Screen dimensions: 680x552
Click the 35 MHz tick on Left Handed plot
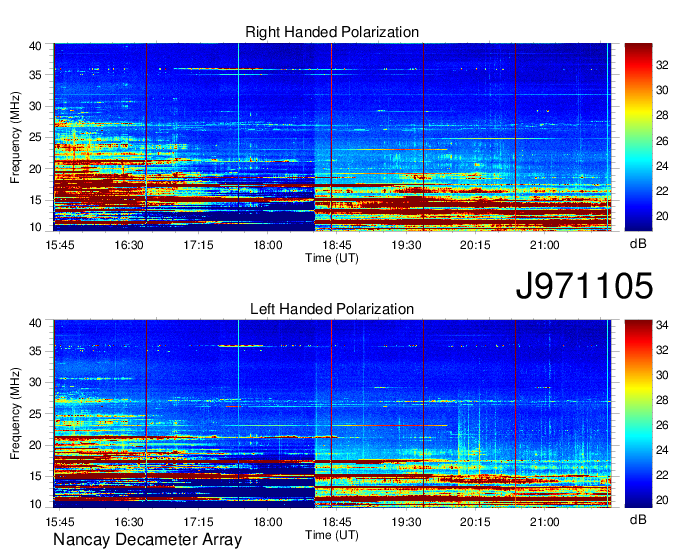pyautogui.click(x=35, y=352)
